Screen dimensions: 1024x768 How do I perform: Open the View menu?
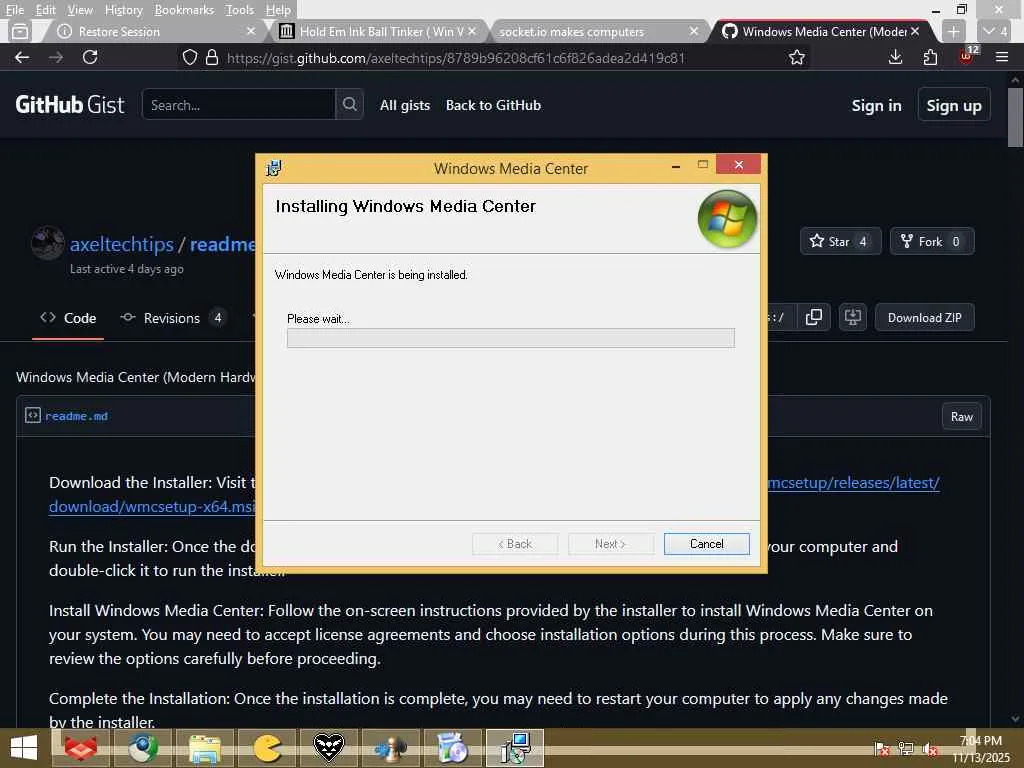(x=80, y=10)
